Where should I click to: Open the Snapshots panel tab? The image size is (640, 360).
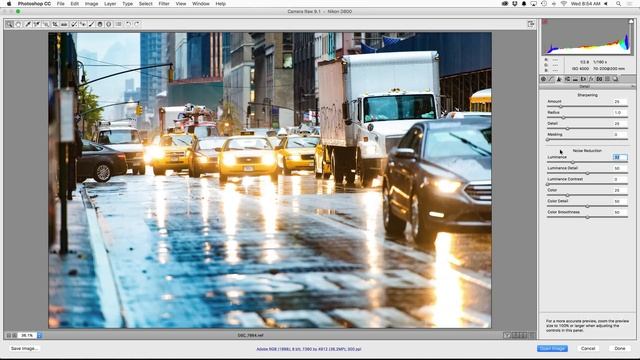pos(616,79)
